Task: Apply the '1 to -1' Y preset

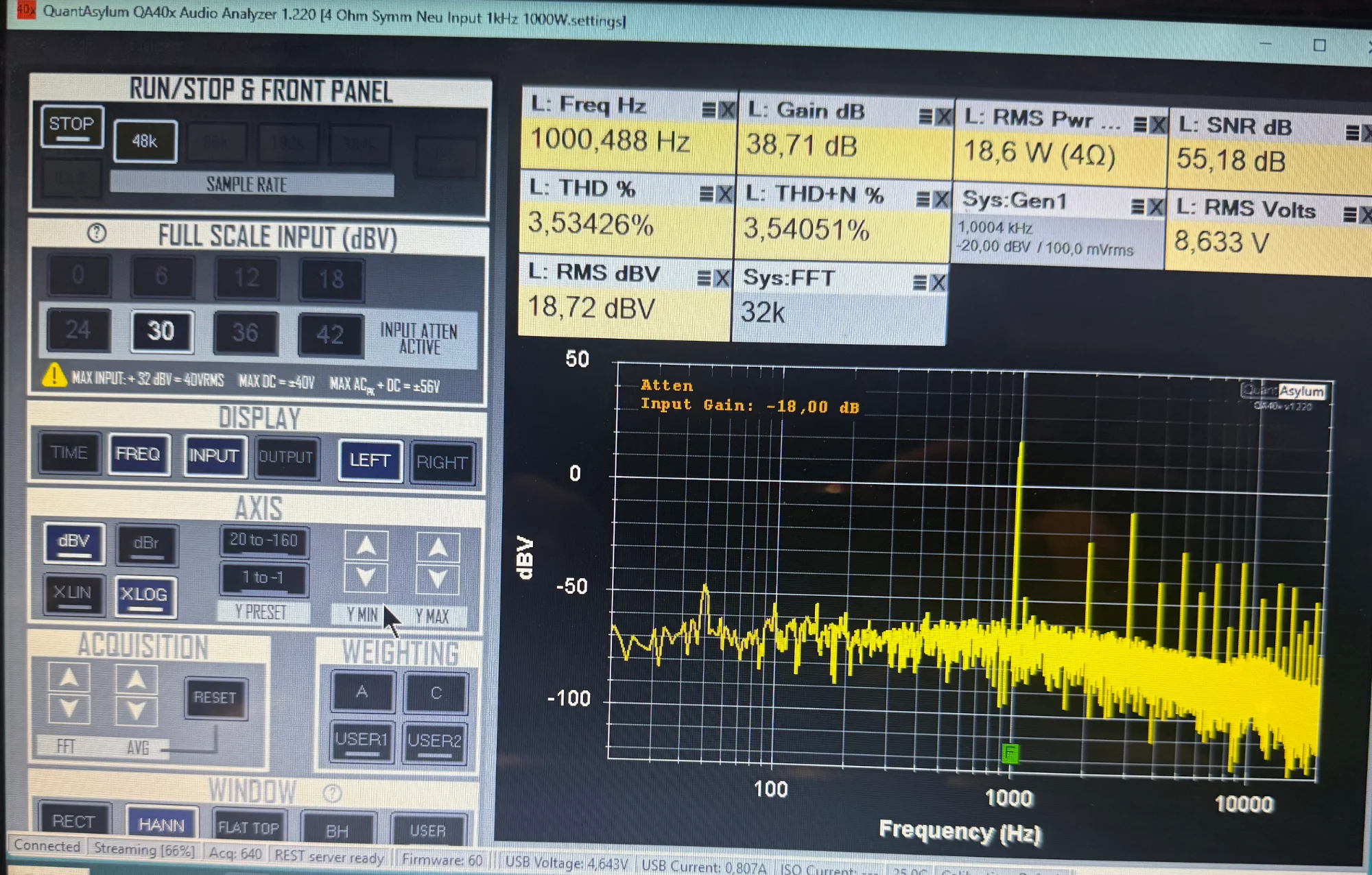Action: 264,578
